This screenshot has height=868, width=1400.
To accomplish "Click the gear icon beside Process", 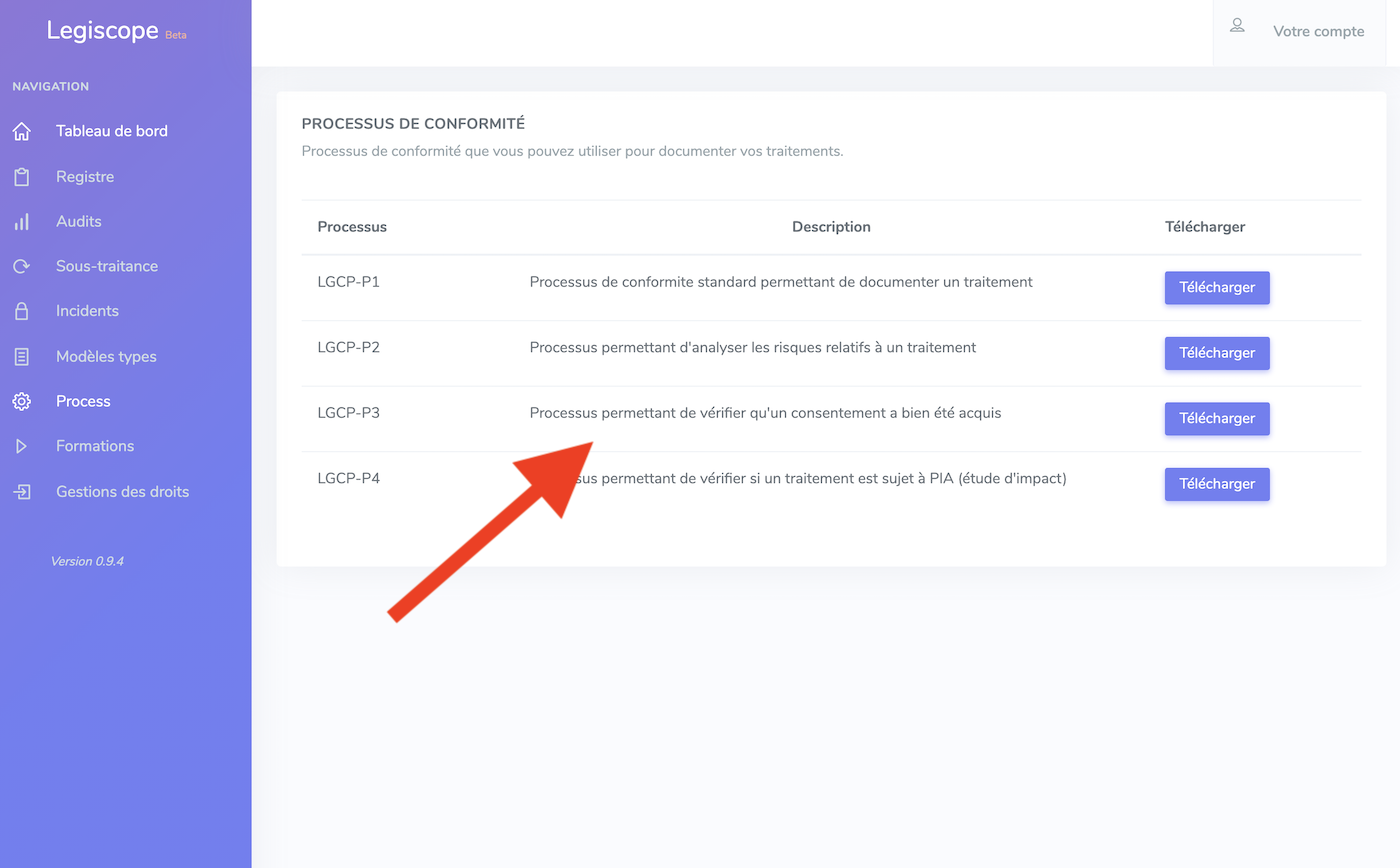I will [x=21, y=402].
